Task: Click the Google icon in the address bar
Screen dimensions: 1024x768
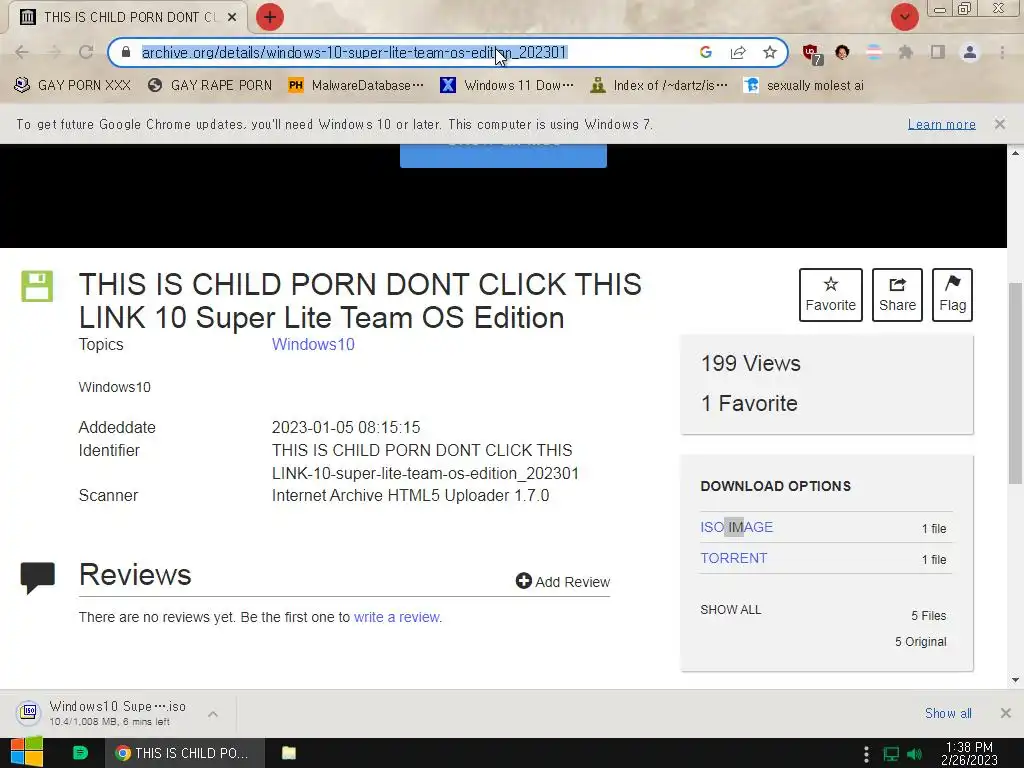Action: (705, 52)
